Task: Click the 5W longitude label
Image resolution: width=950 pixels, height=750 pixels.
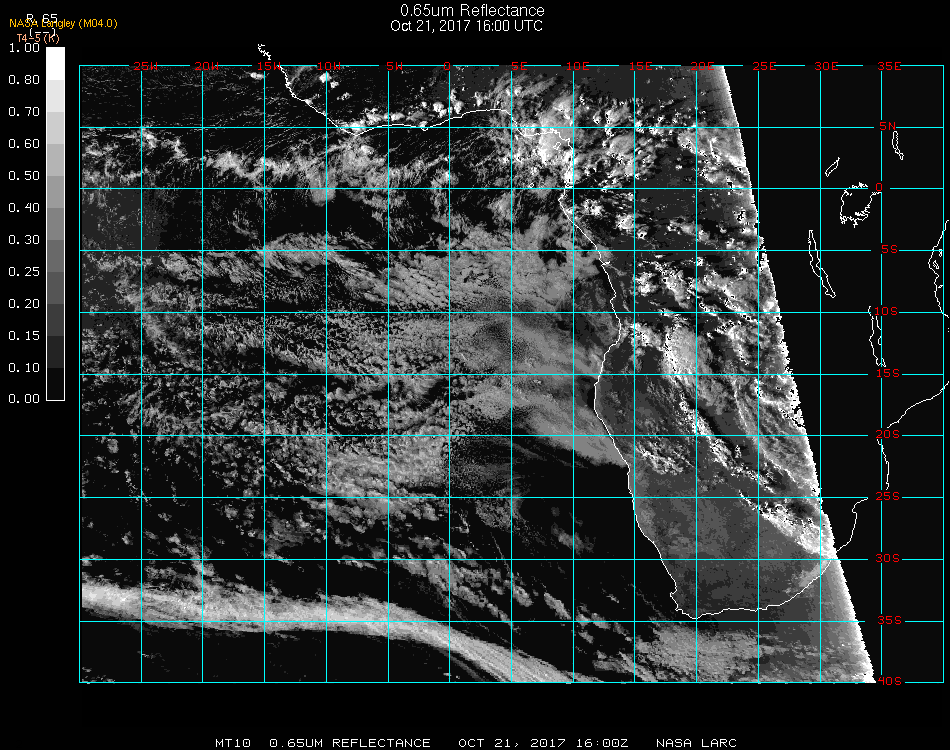Action: [394, 67]
